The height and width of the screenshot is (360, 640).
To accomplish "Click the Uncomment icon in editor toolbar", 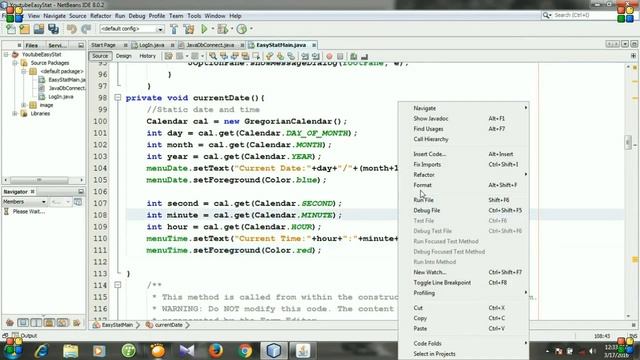I will point(364,56).
